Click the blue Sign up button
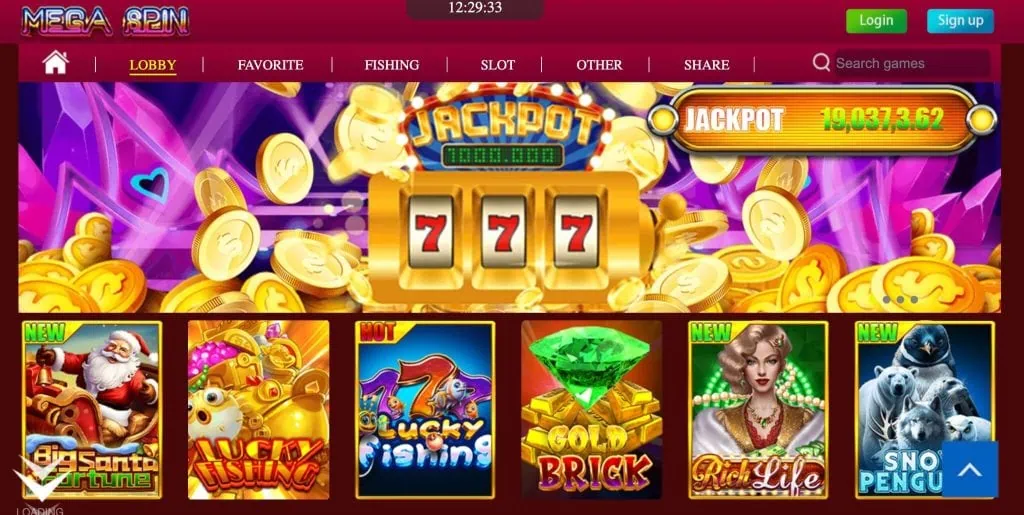This screenshot has width=1024, height=515. point(961,21)
